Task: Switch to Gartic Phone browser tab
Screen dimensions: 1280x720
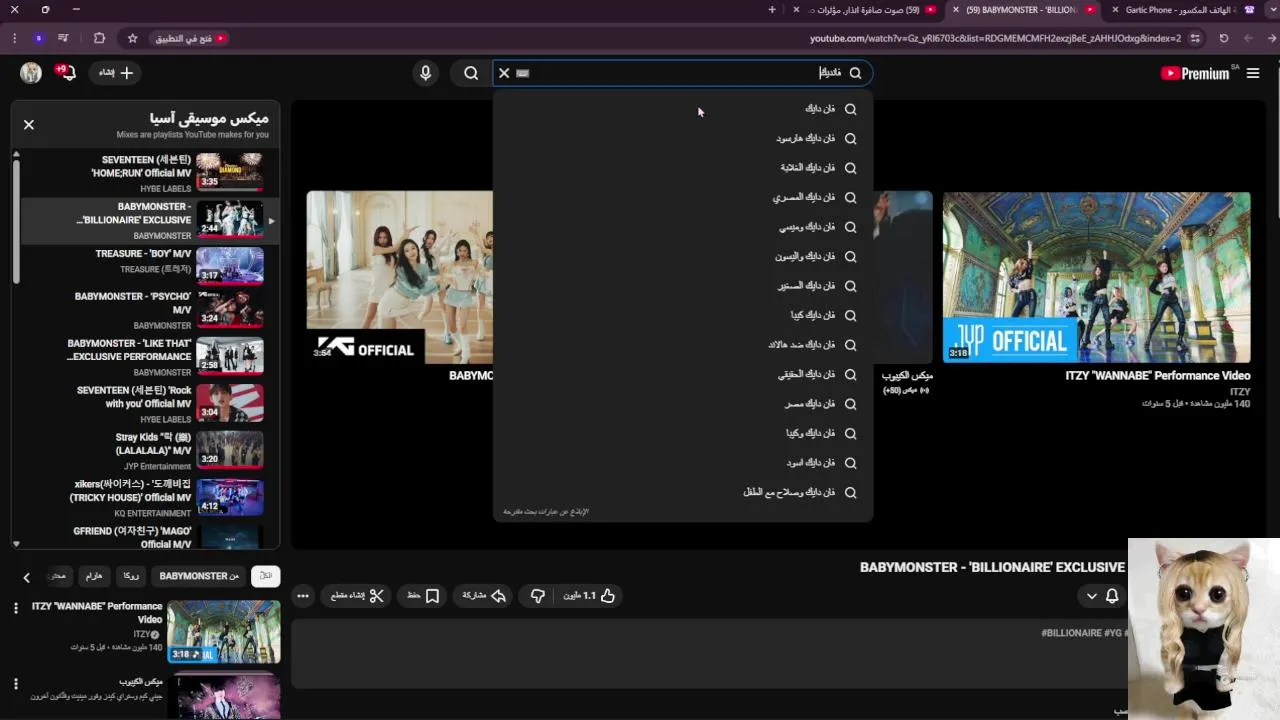Action: click(1180, 10)
